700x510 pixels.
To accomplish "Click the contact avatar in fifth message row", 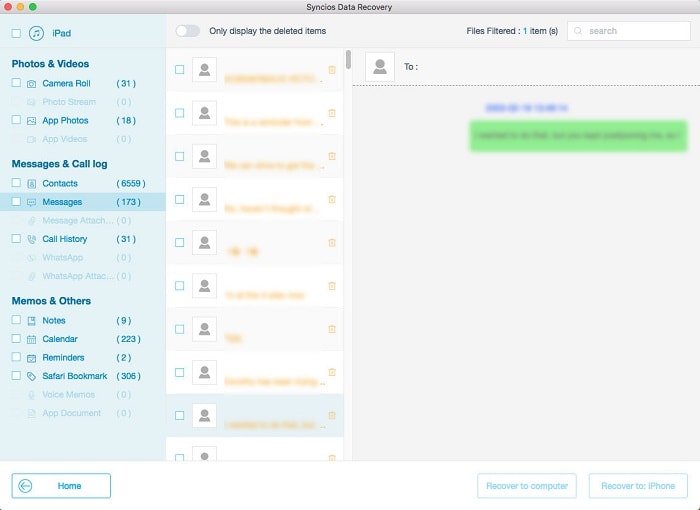I will 204,242.
